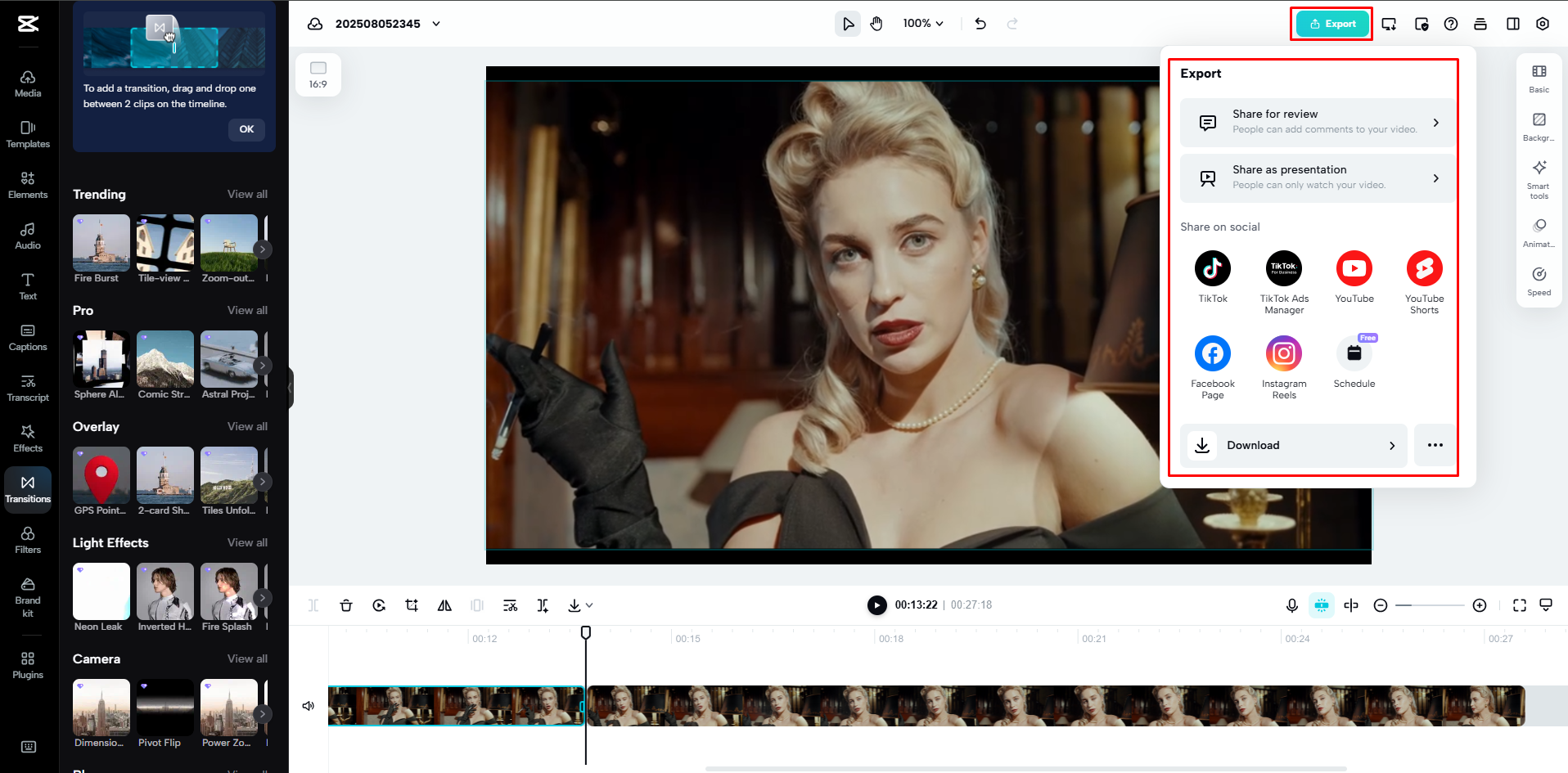Dismiss the transition tip with OK
Image resolution: width=1568 pixels, height=773 pixels.
[246, 129]
